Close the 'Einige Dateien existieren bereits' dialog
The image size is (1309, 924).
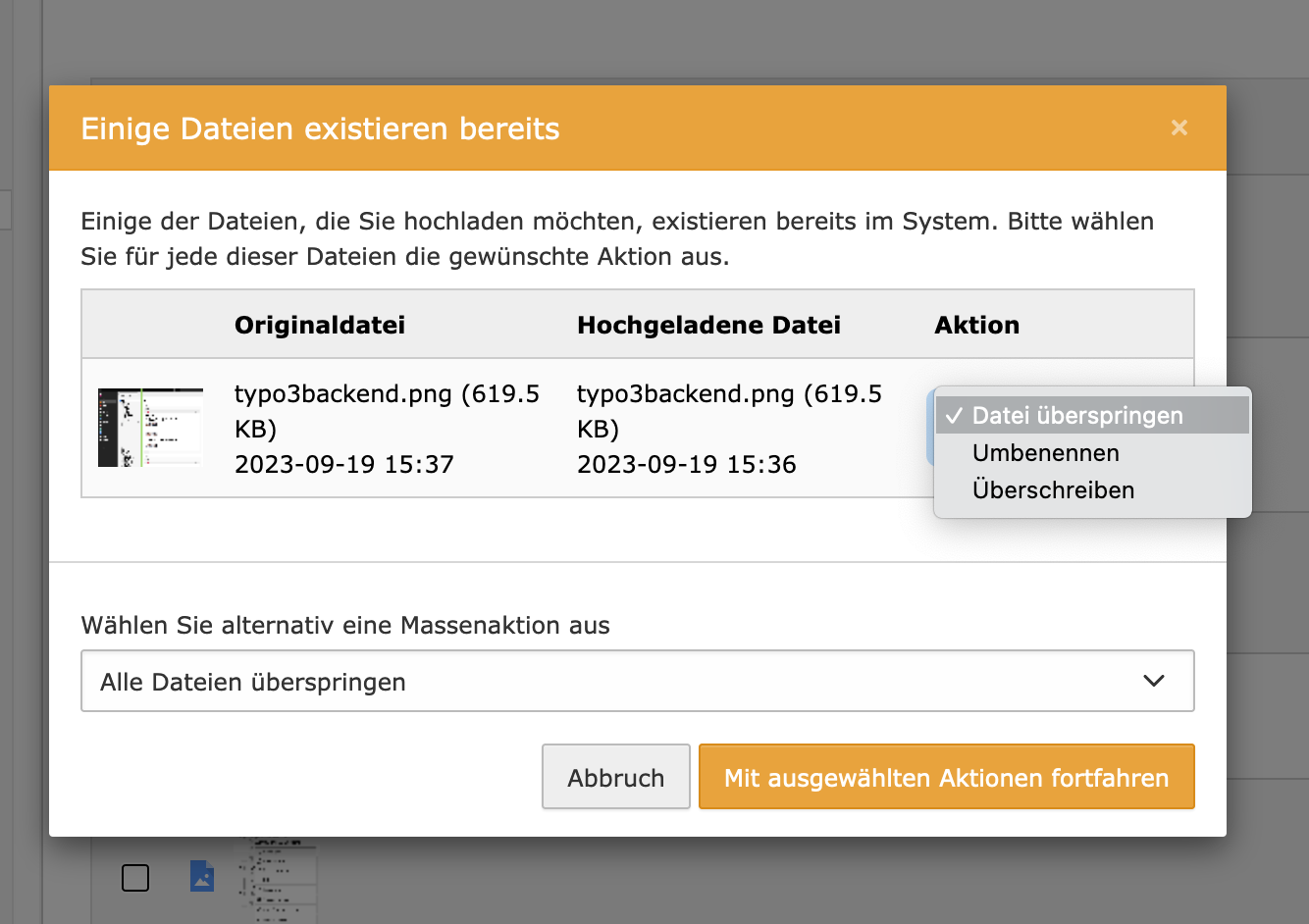pyautogui.click(x=1178, y=128)
